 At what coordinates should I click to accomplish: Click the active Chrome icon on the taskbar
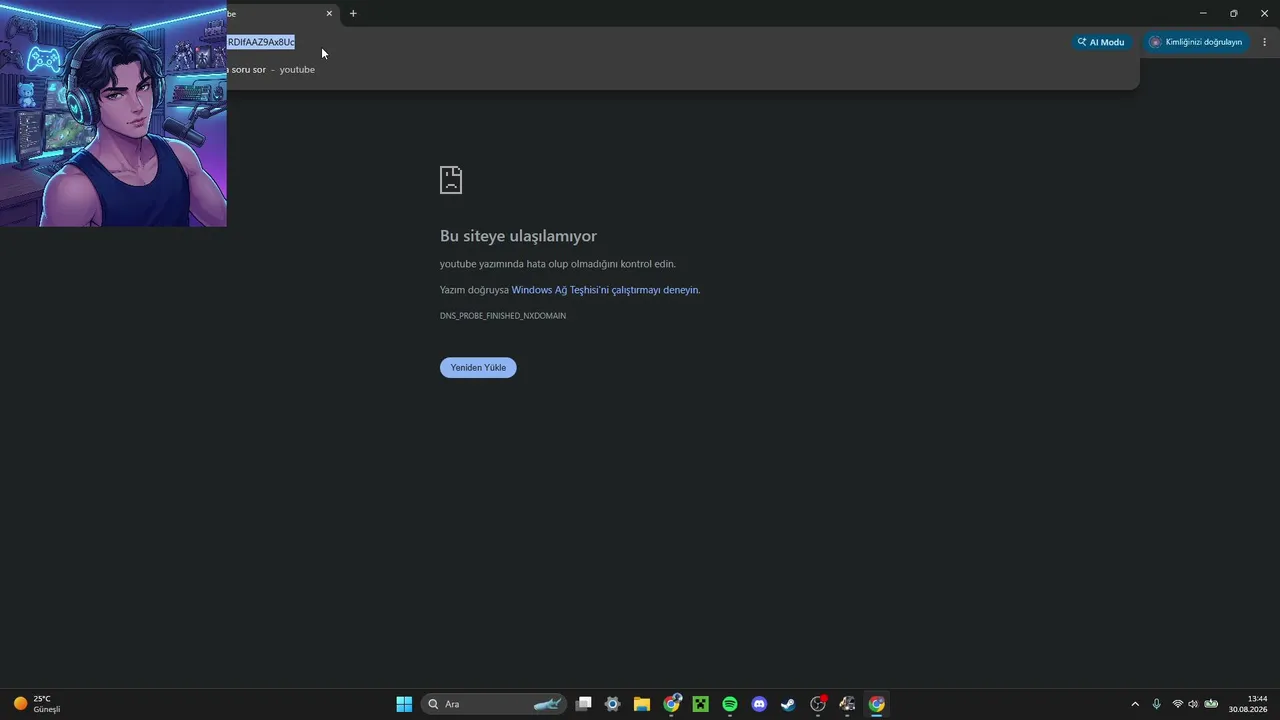pos(877,704)
